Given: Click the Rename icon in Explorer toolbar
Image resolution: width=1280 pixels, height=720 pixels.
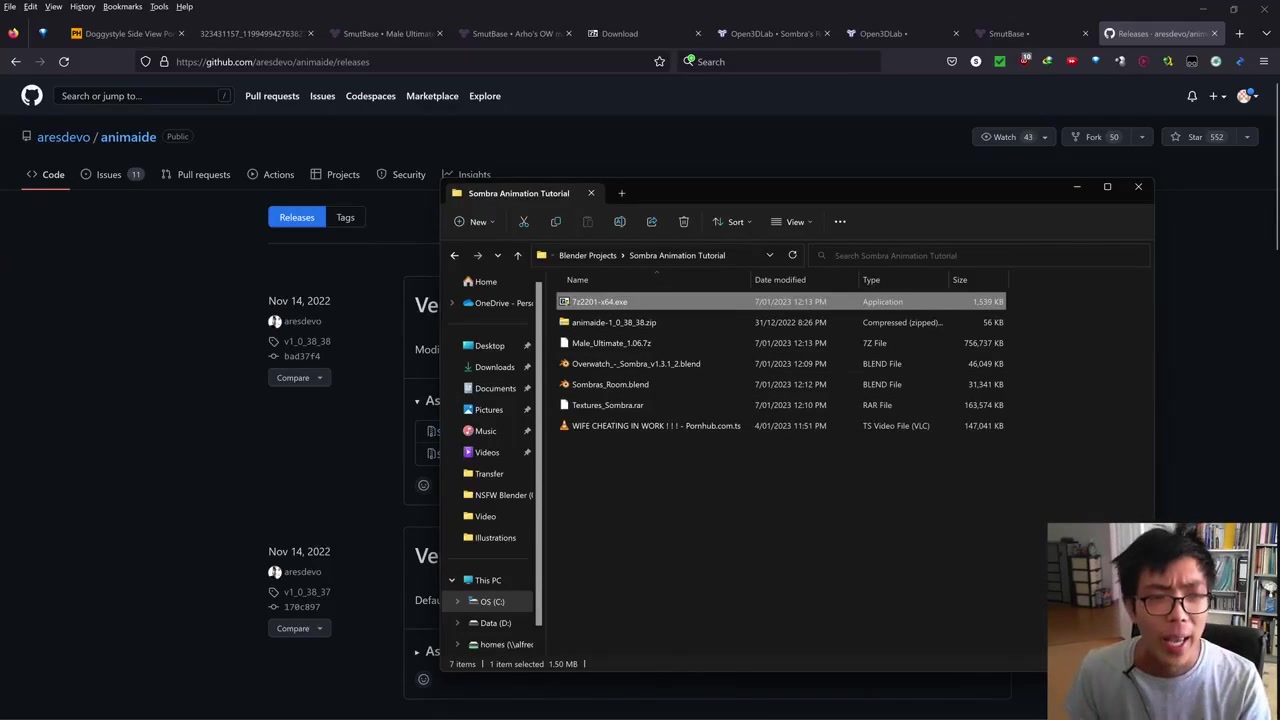Looking at the screenshot, I should tap(620, 222).
